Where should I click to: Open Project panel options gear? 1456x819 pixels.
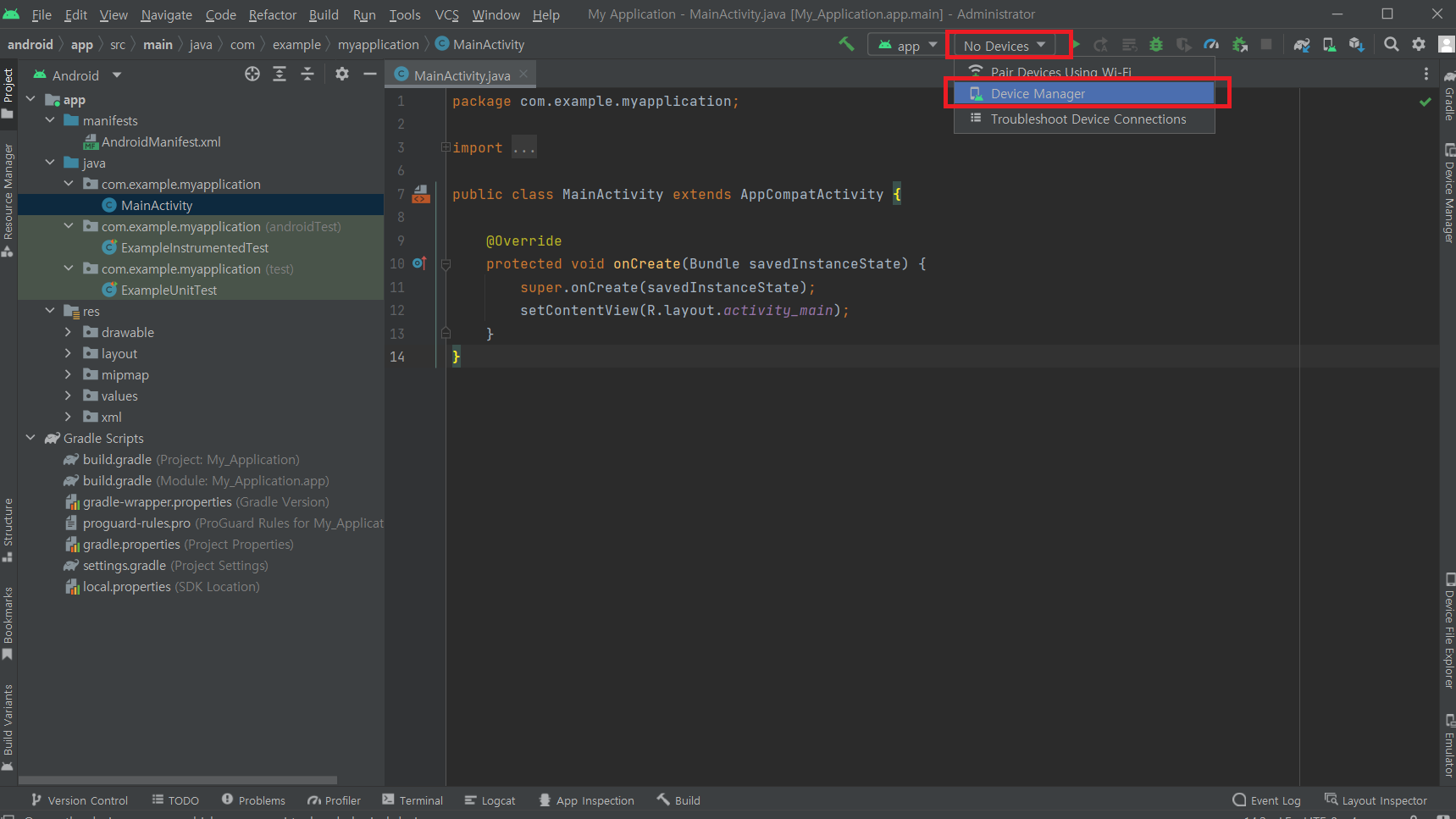[x=342, y=75]
